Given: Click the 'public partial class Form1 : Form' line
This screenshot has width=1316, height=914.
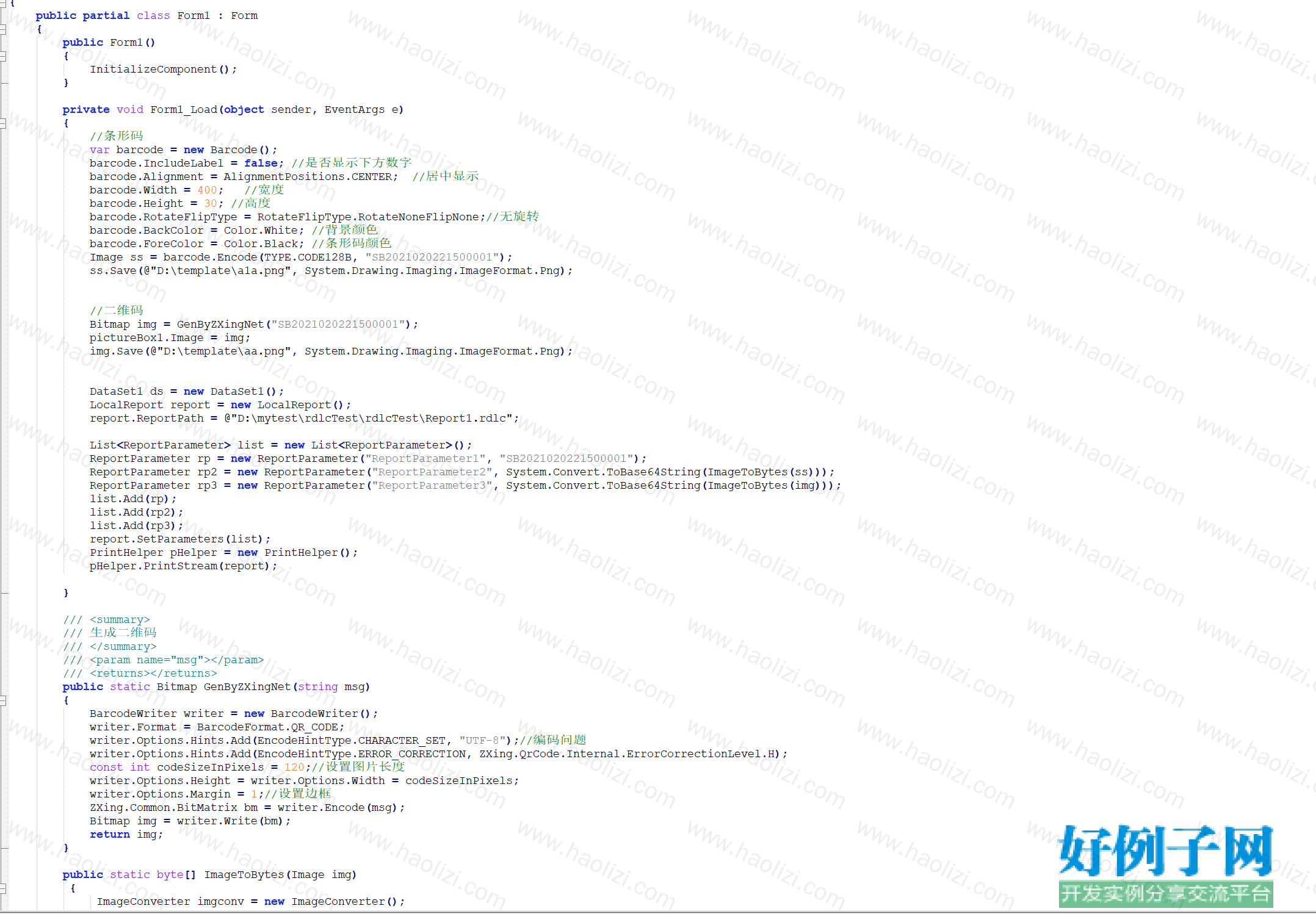Looking at the screenshot, I should (x=146, y=15).
